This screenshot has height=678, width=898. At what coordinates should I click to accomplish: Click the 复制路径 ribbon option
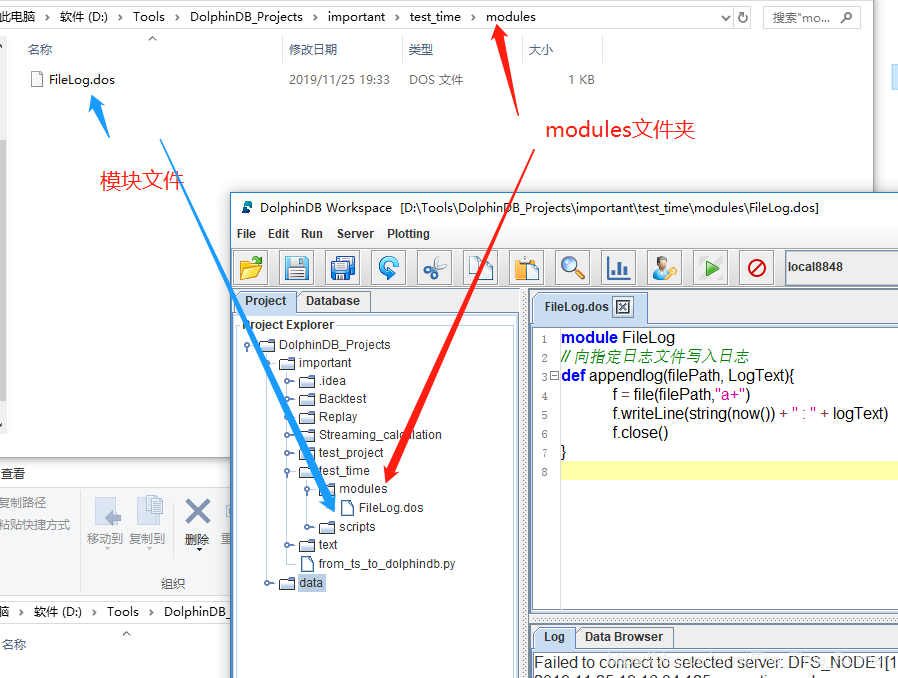coord(23,503)
